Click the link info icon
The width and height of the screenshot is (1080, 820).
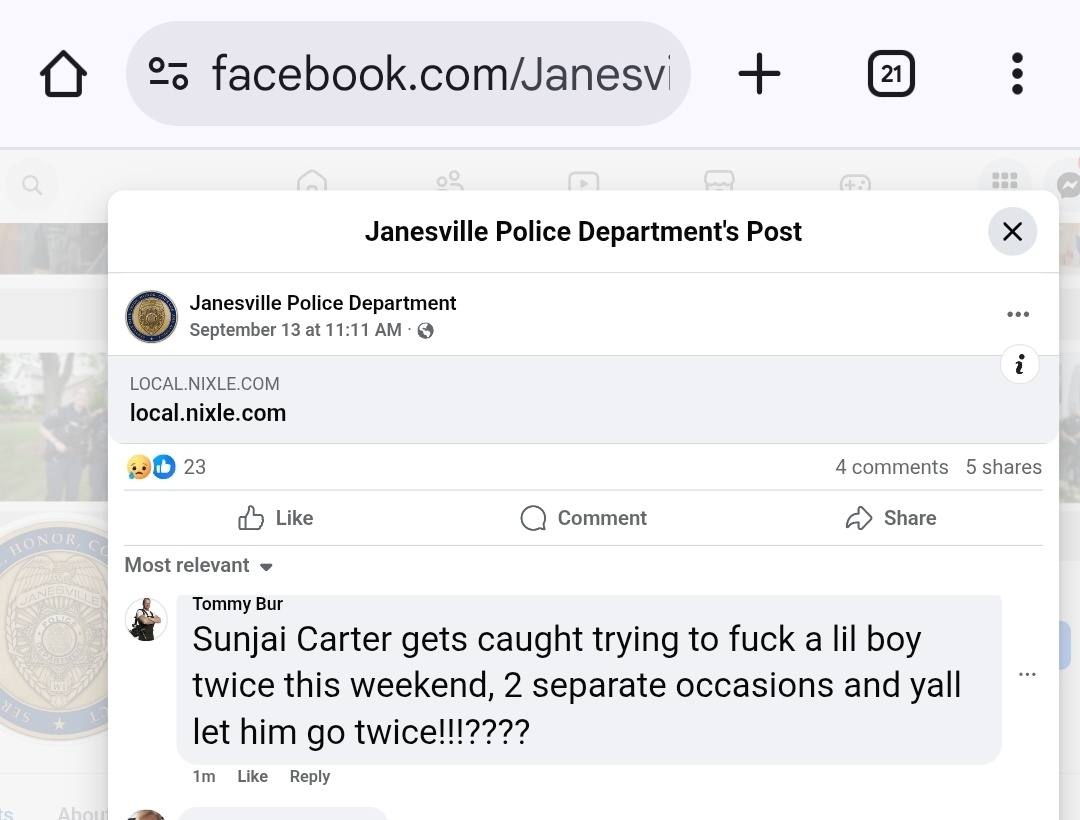coord(1019,364)
